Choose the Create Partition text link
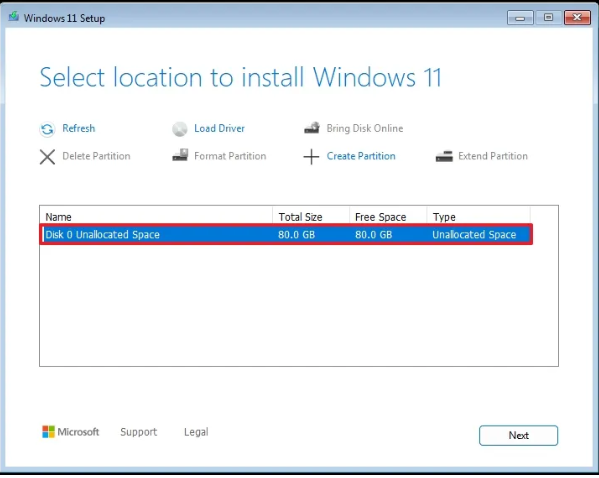The height and width of the screenshot is (478, 599). coord(361,156)
